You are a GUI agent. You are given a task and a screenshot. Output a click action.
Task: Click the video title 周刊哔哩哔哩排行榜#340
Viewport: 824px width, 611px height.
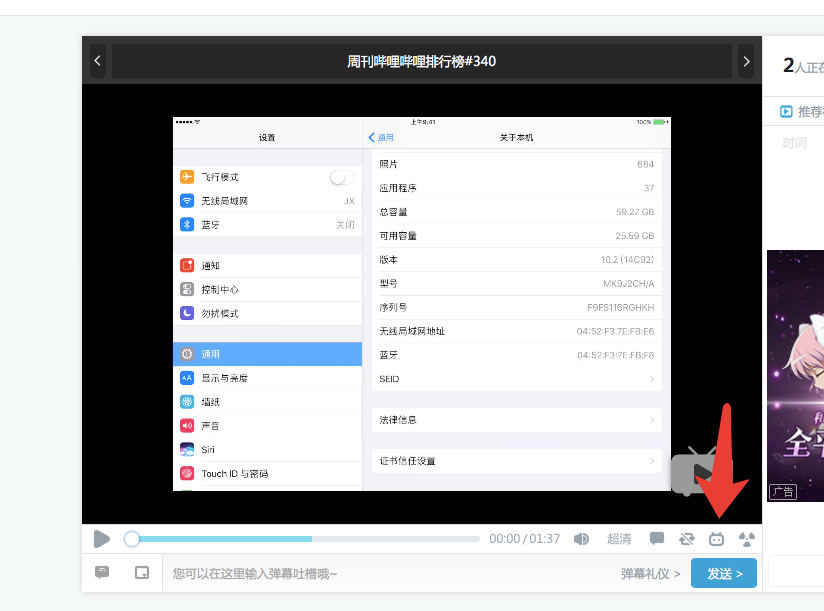tap(421, 61)
